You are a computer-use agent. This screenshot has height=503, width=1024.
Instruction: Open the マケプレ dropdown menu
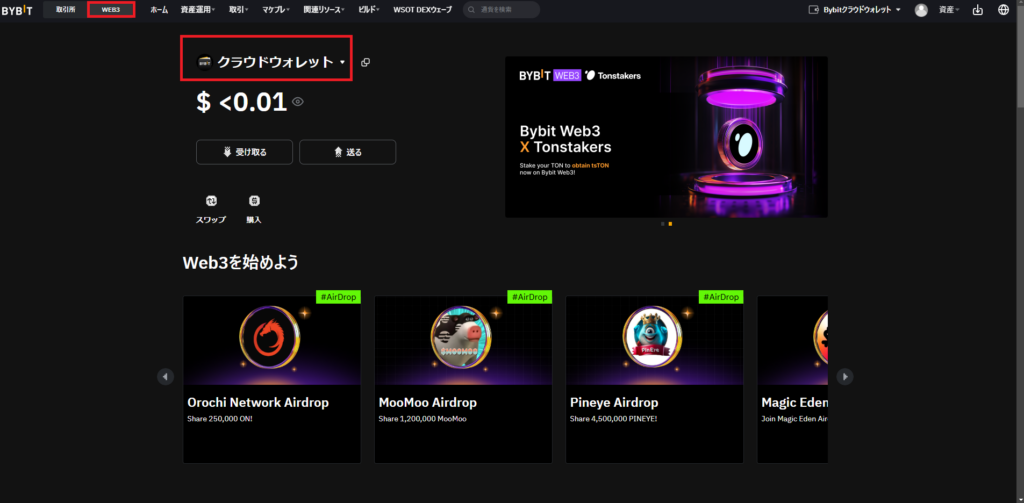click(x=276, y=10)
